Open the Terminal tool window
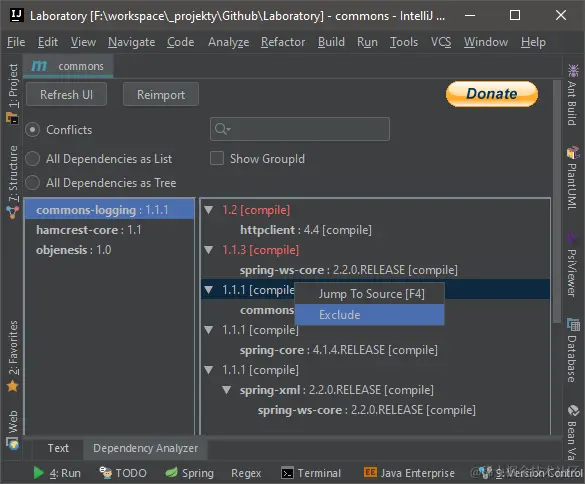This screenshot has height=484, width=585. pyautogui.click(x=311, y=473)
